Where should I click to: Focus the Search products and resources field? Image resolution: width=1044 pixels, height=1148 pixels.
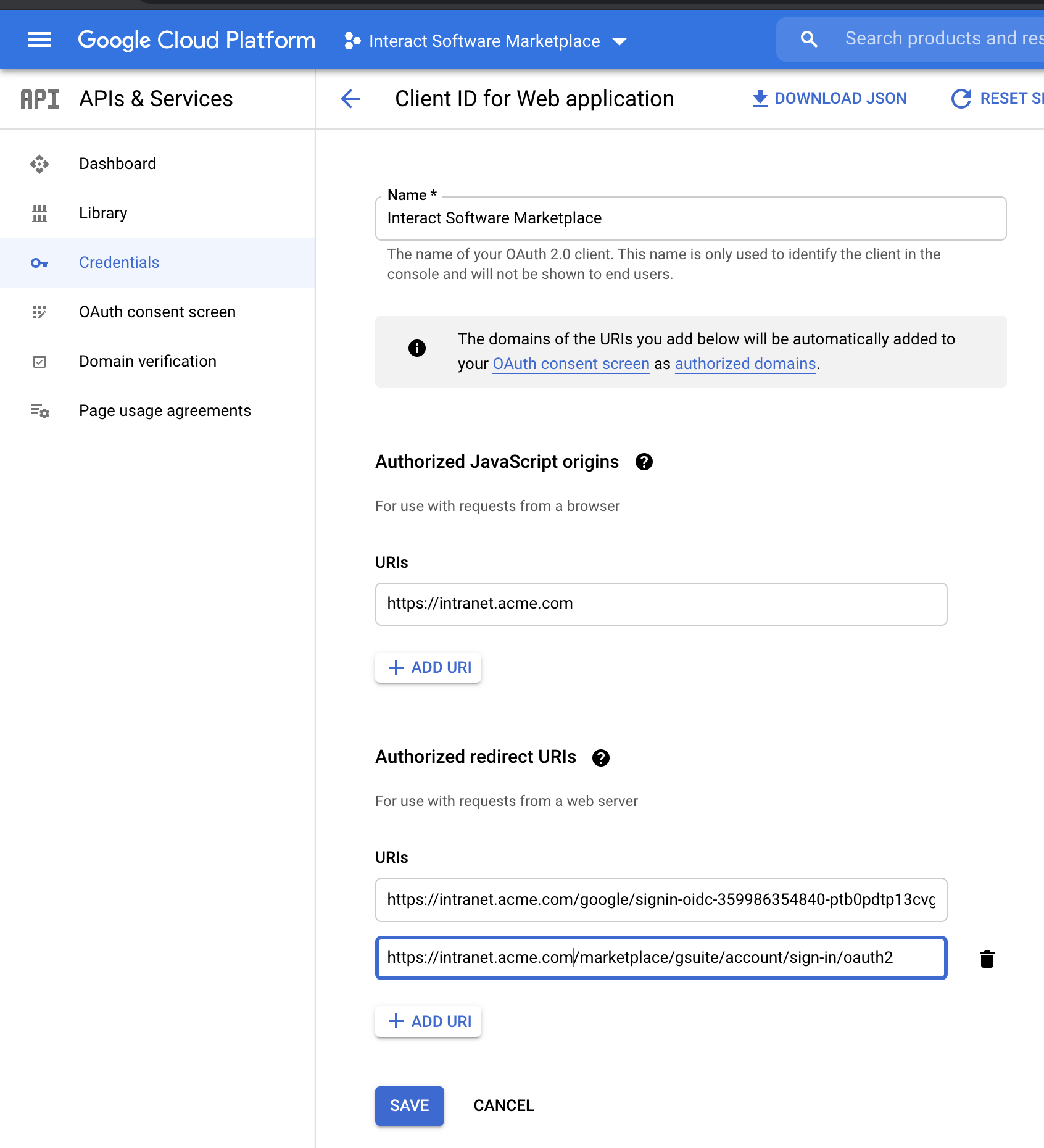[943, 39]
